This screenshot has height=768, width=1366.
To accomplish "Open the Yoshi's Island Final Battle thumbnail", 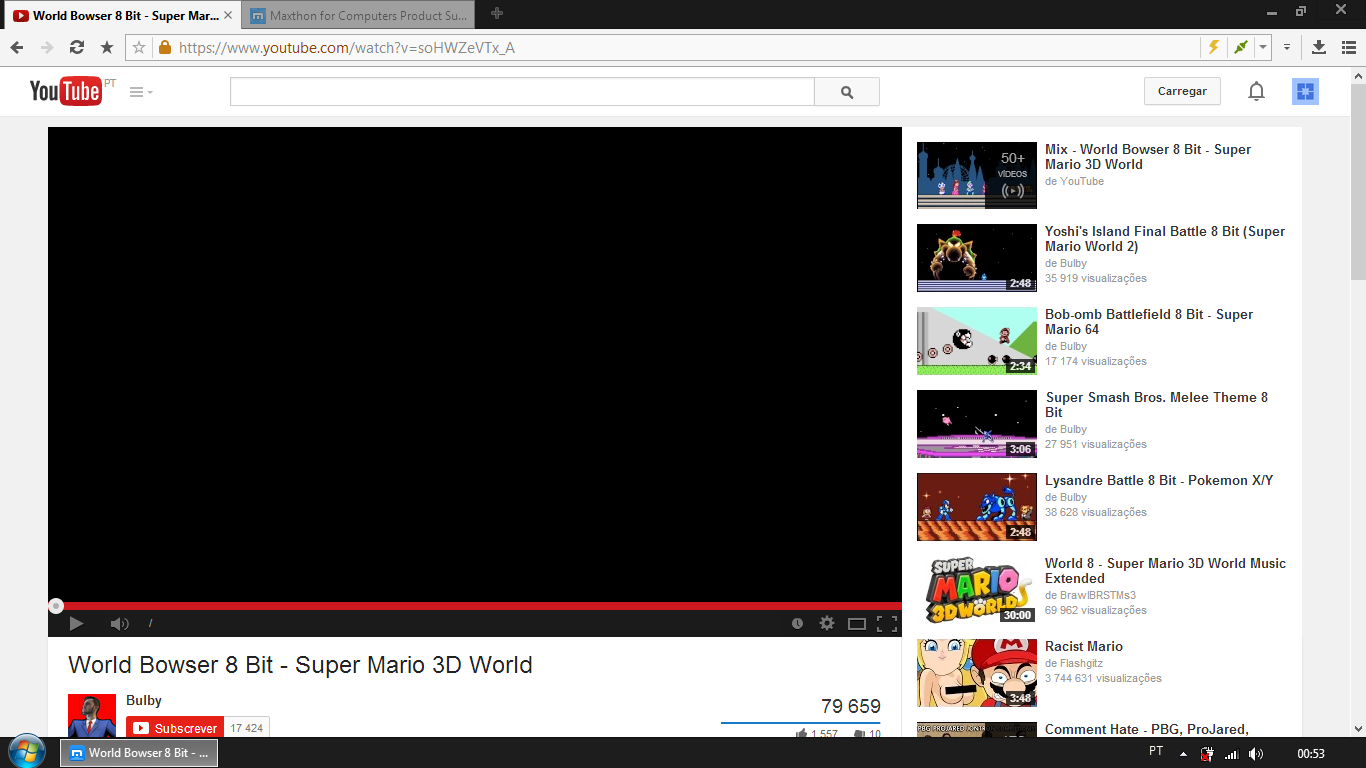I will coord(977,258).
